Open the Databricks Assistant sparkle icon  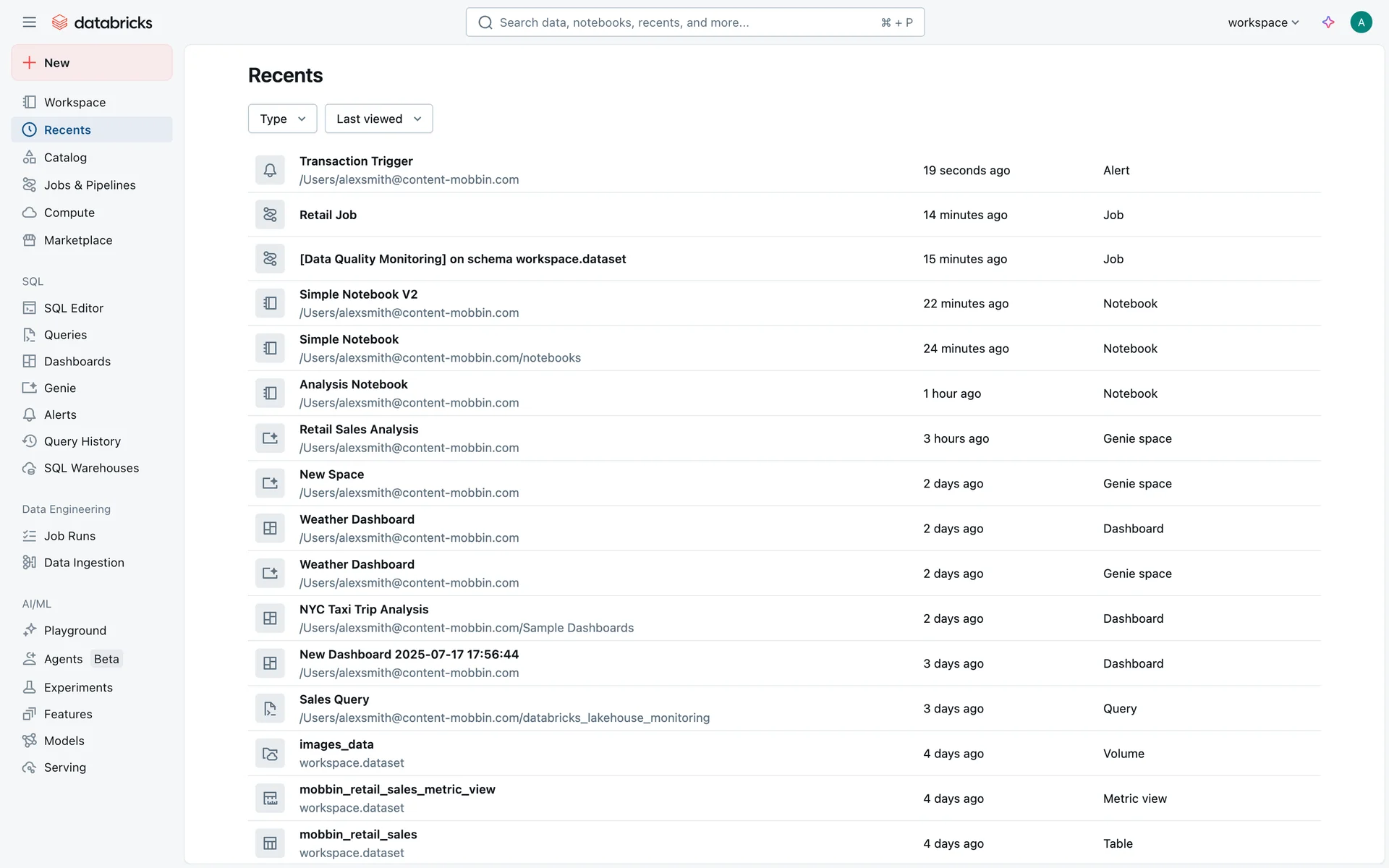[x=1328, y=22]
